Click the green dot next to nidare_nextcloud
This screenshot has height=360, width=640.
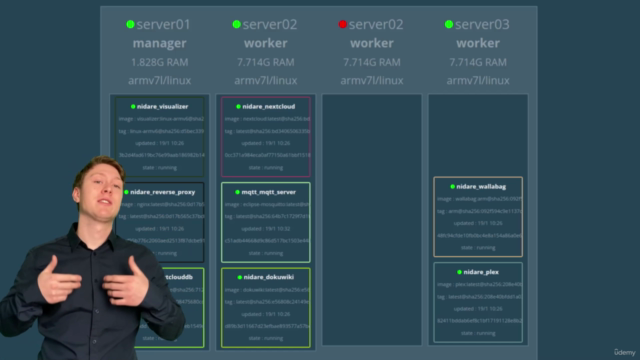pos(238,107)
